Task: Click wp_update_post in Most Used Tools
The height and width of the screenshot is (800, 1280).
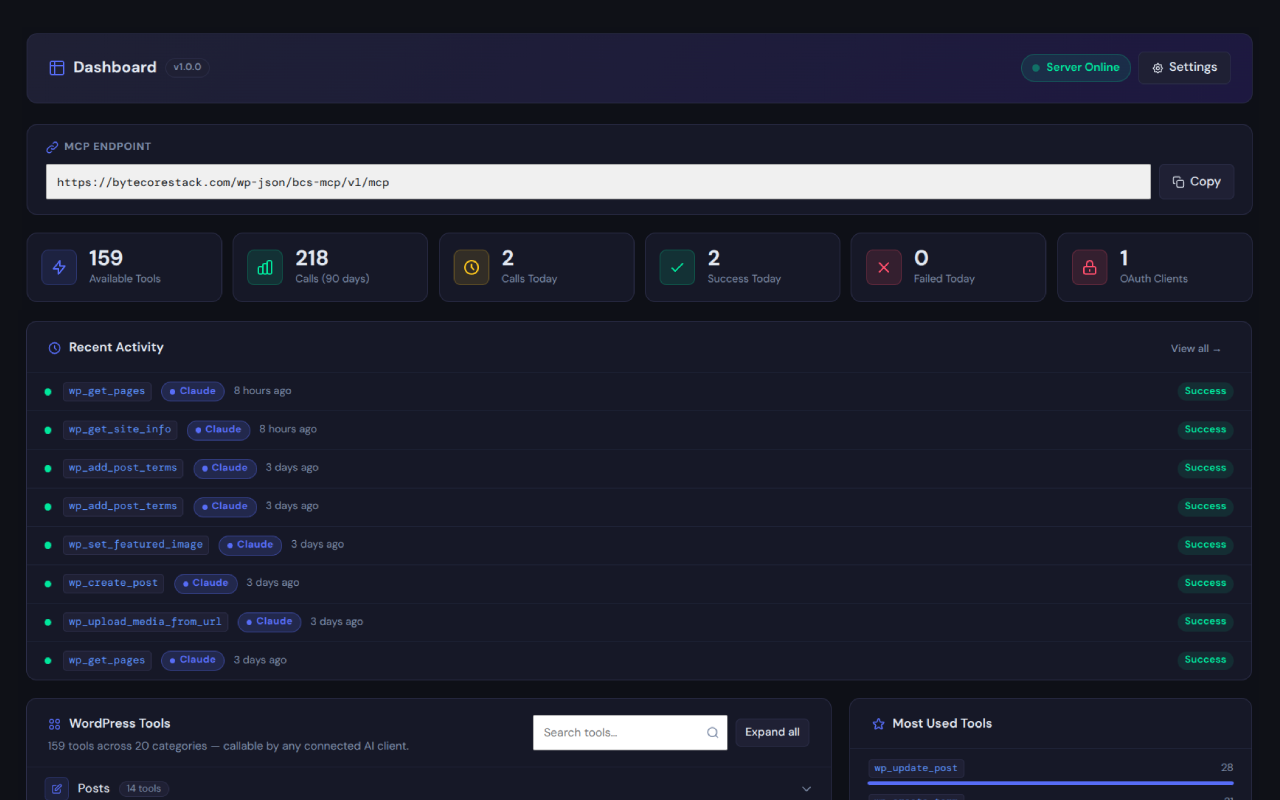Action: coord(916,768)
